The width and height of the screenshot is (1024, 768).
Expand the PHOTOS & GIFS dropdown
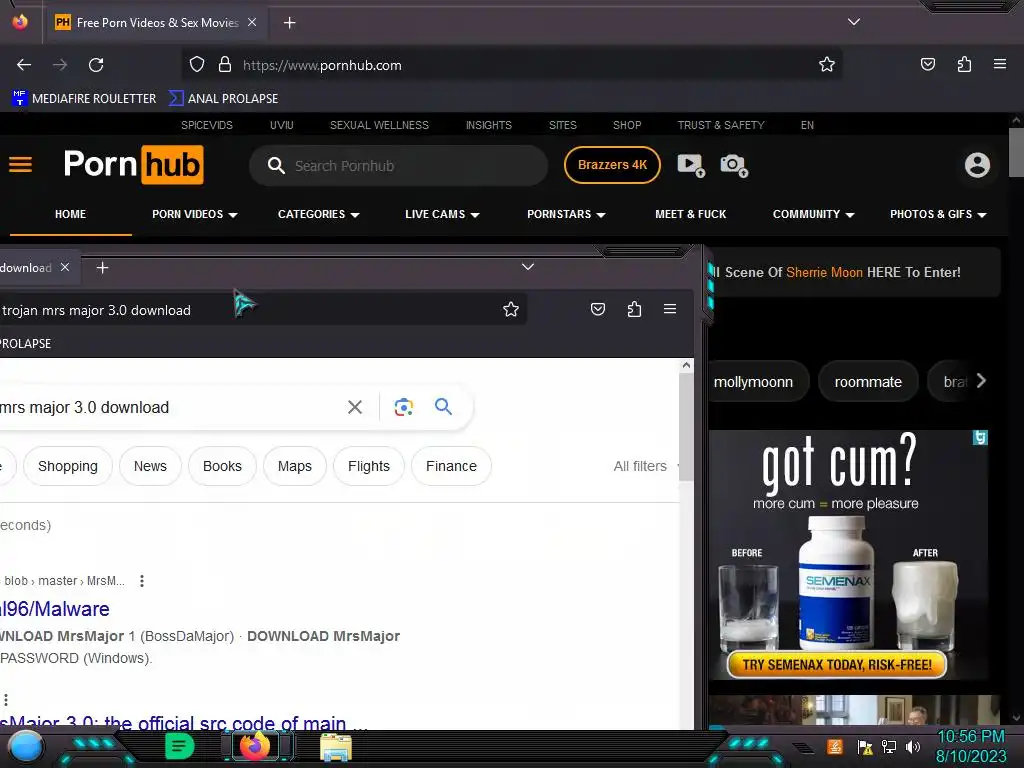(938, 214)
